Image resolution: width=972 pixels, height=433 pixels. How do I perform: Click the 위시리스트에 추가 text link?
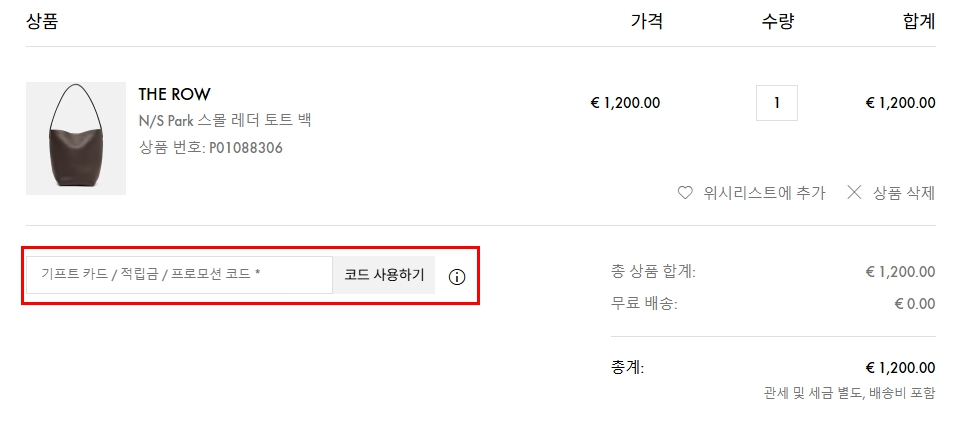(x=764, y=193)
